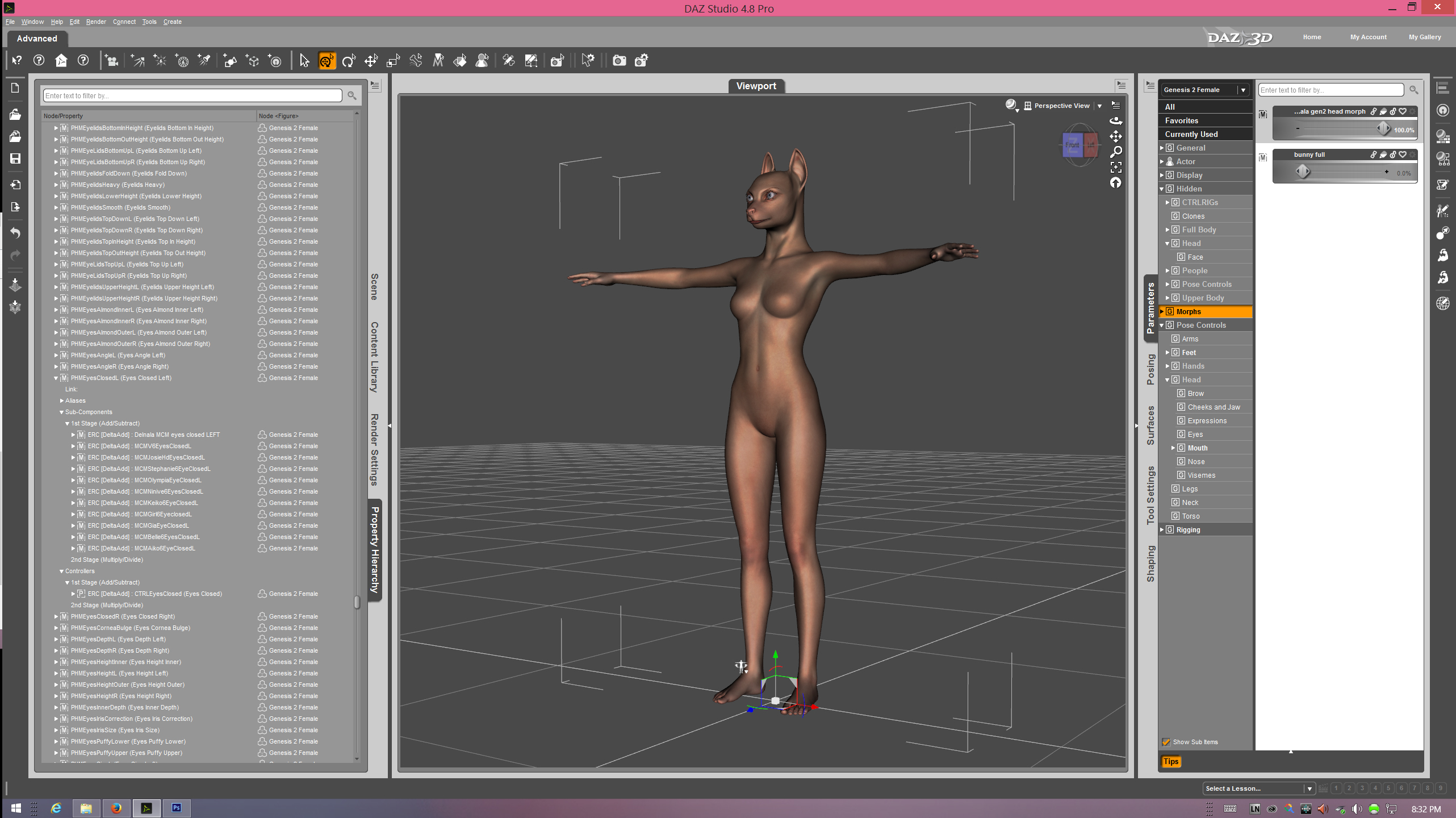This screenshot has width=1456, height=818.
Task: Click the Create New Spotlight icon
Action: pos(204,61)
